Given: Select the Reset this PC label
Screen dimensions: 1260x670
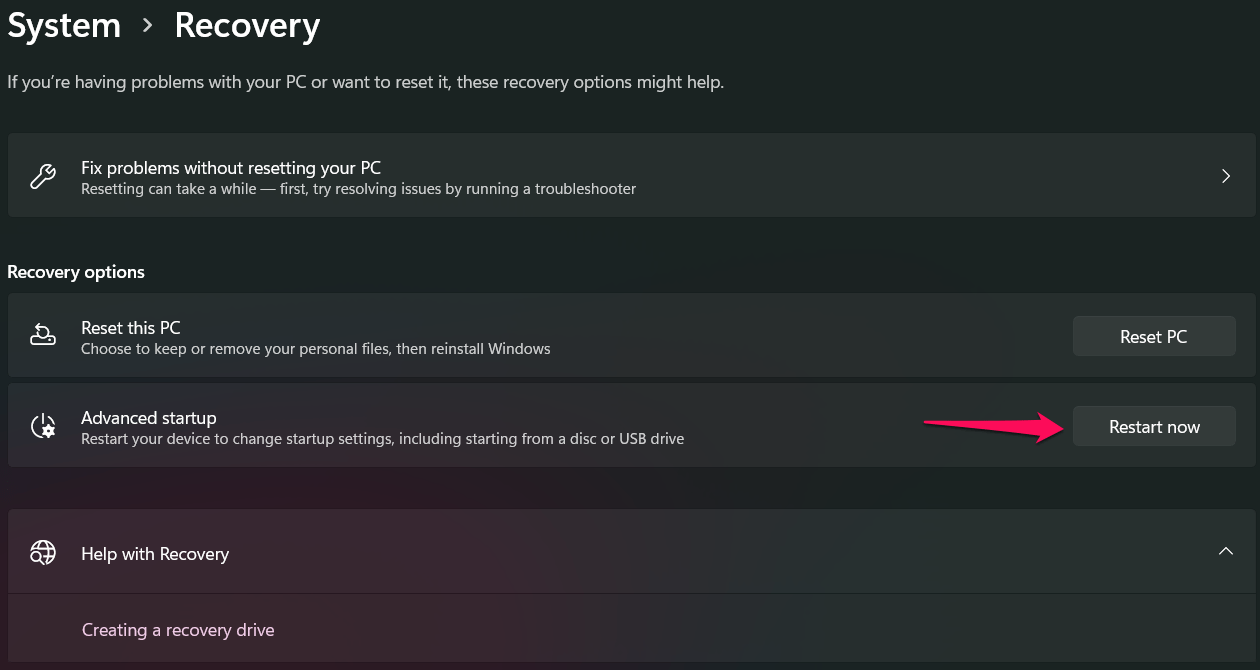Looking at the screenshot, I should [x=131, y=328].
